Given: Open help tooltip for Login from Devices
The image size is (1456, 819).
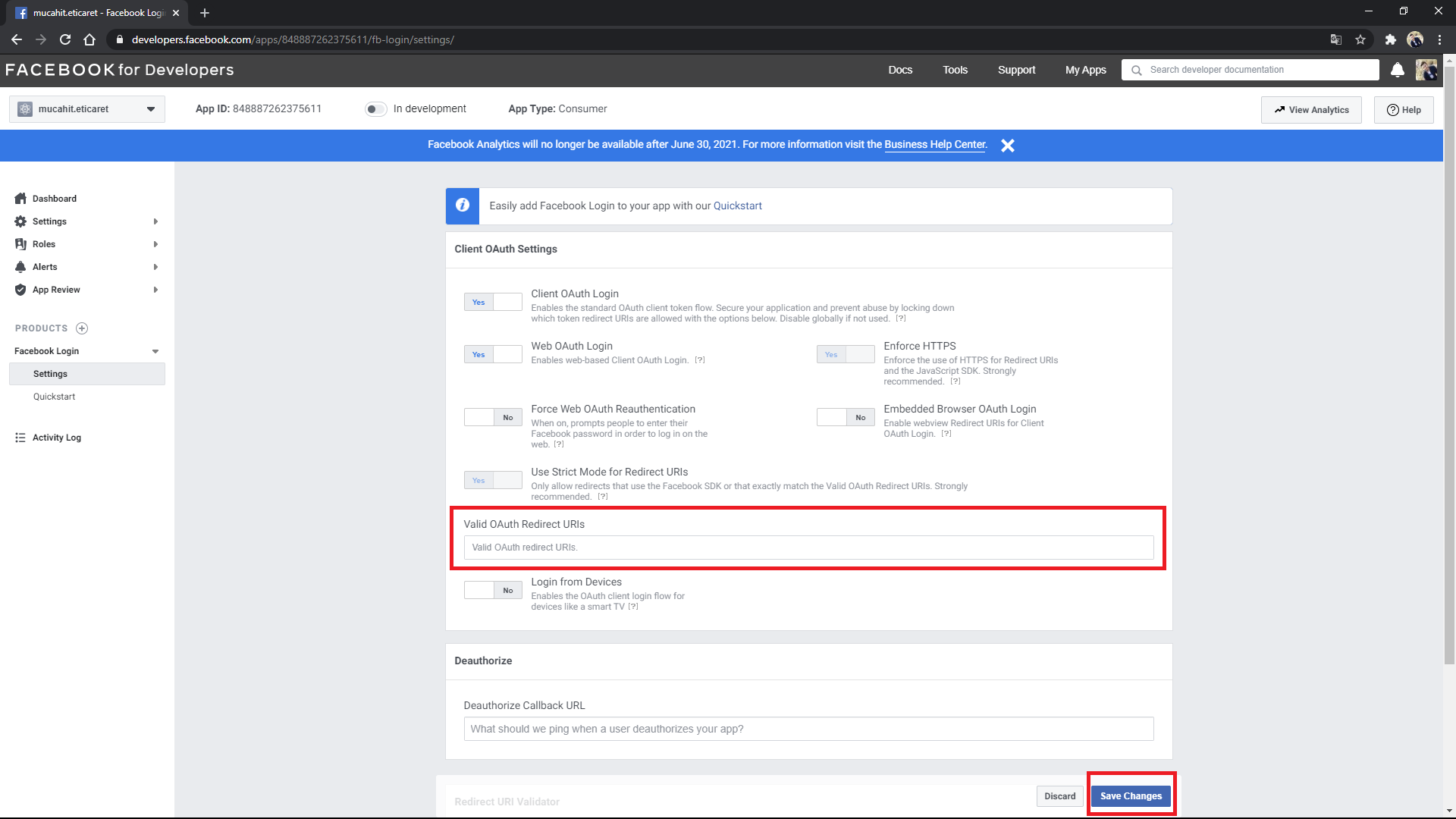Looking at the screenshot, I should tap(633, 607).
